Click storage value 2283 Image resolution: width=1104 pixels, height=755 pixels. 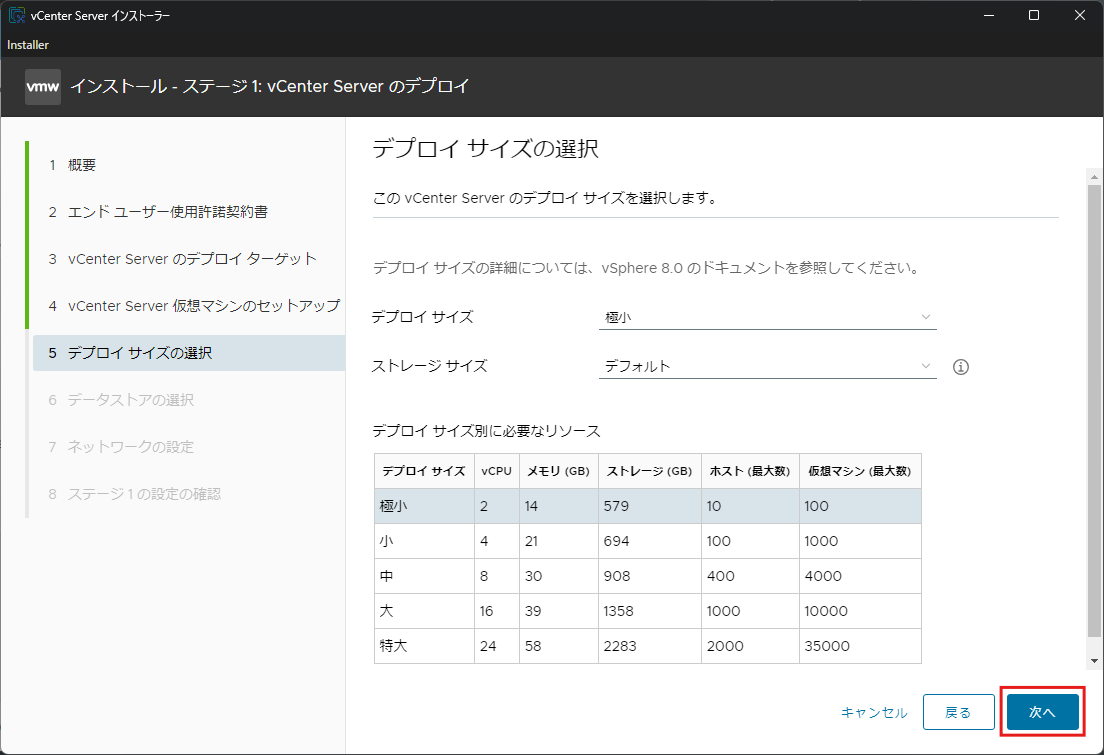click(620, 646)
